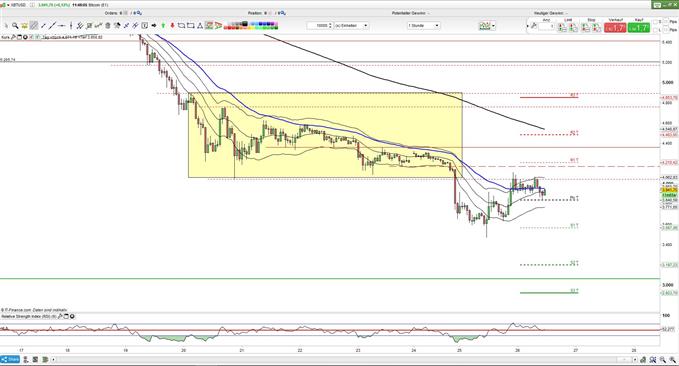Select the vertical line drawing tool

[71, 26]
